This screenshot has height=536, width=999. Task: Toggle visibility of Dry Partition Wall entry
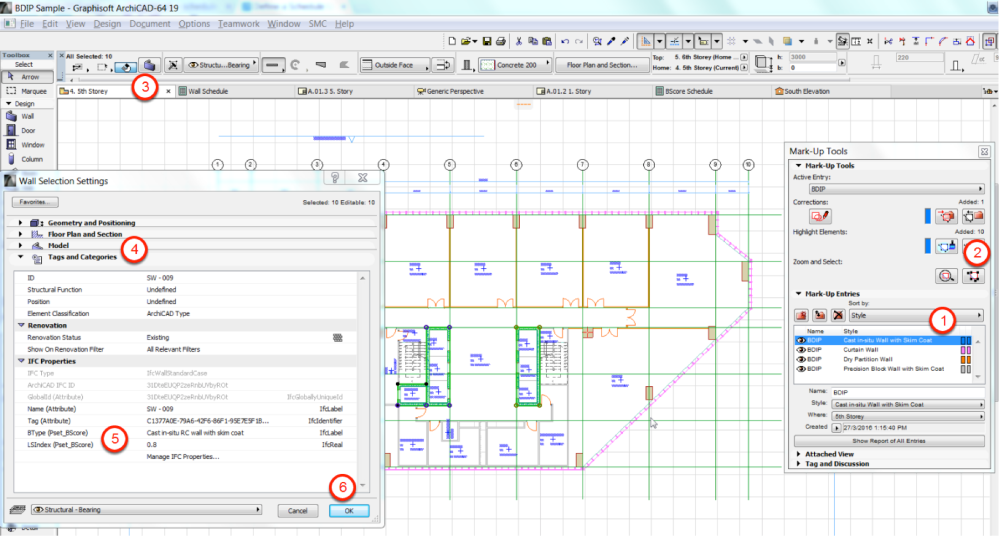pyautogui.click(x=801, y=359)
